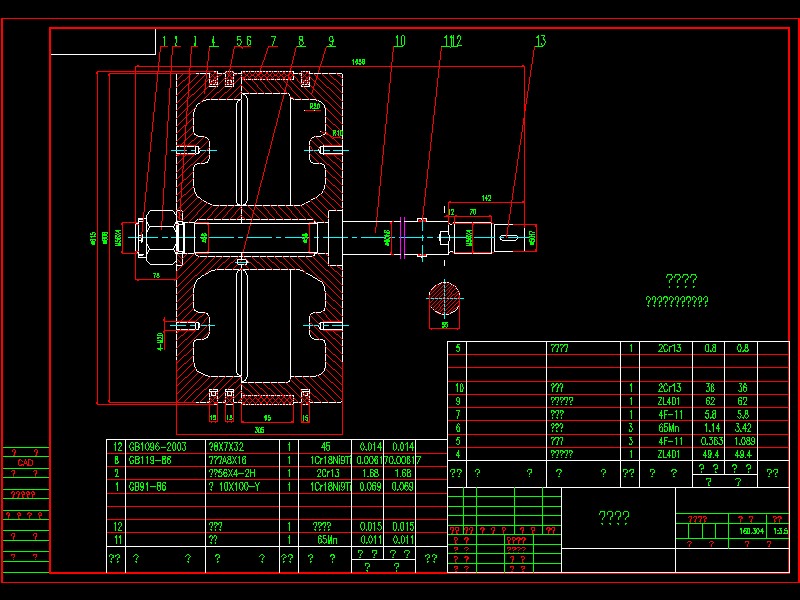
Task: Select the 1.14 weight cell
Action: 710,428
